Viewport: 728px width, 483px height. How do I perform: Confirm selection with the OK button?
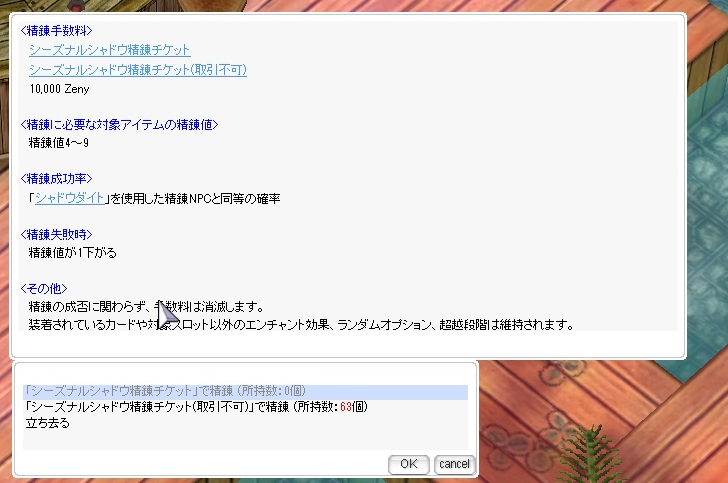pos(409,464)
